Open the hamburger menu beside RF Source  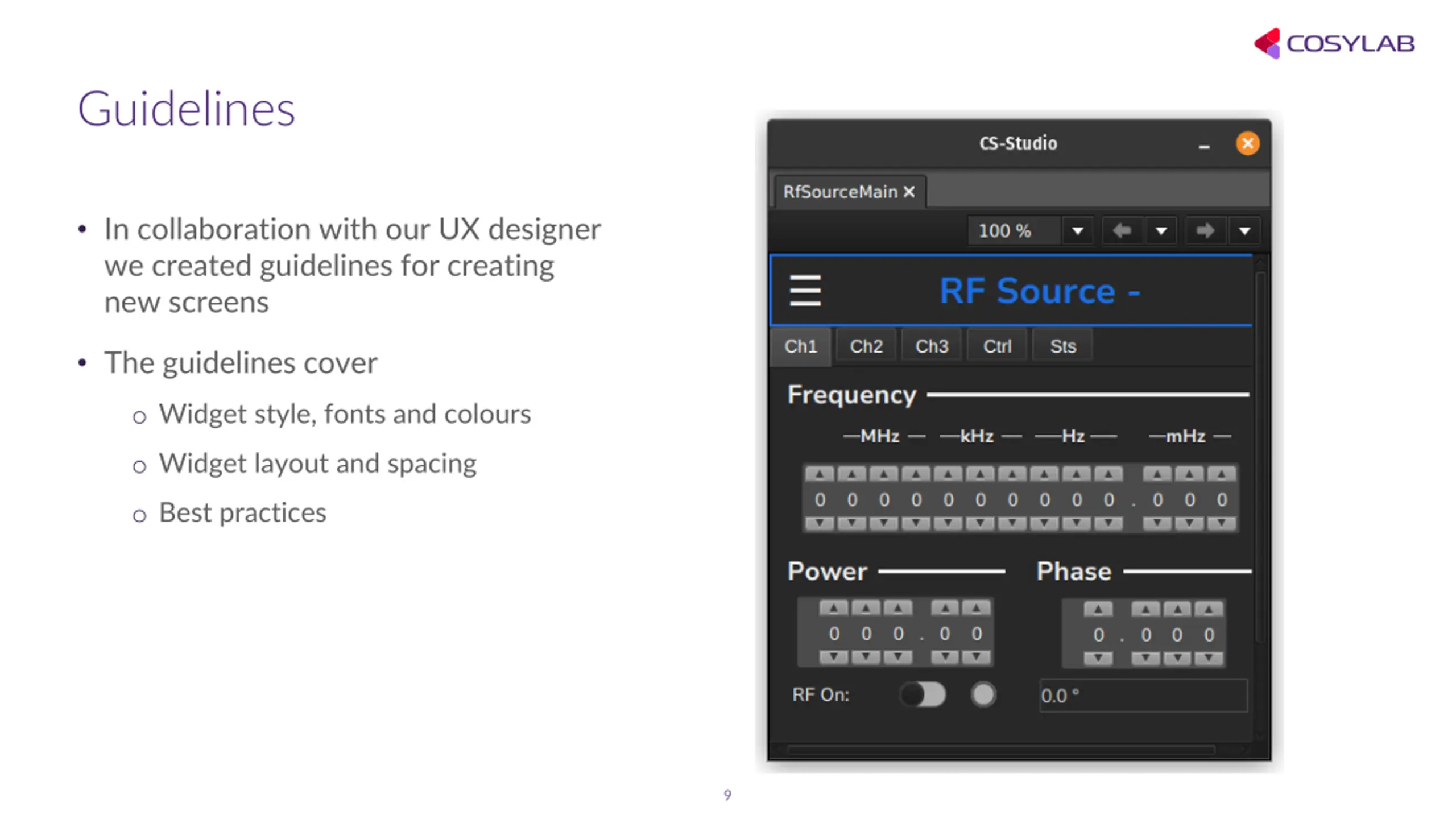pos(805,291)
